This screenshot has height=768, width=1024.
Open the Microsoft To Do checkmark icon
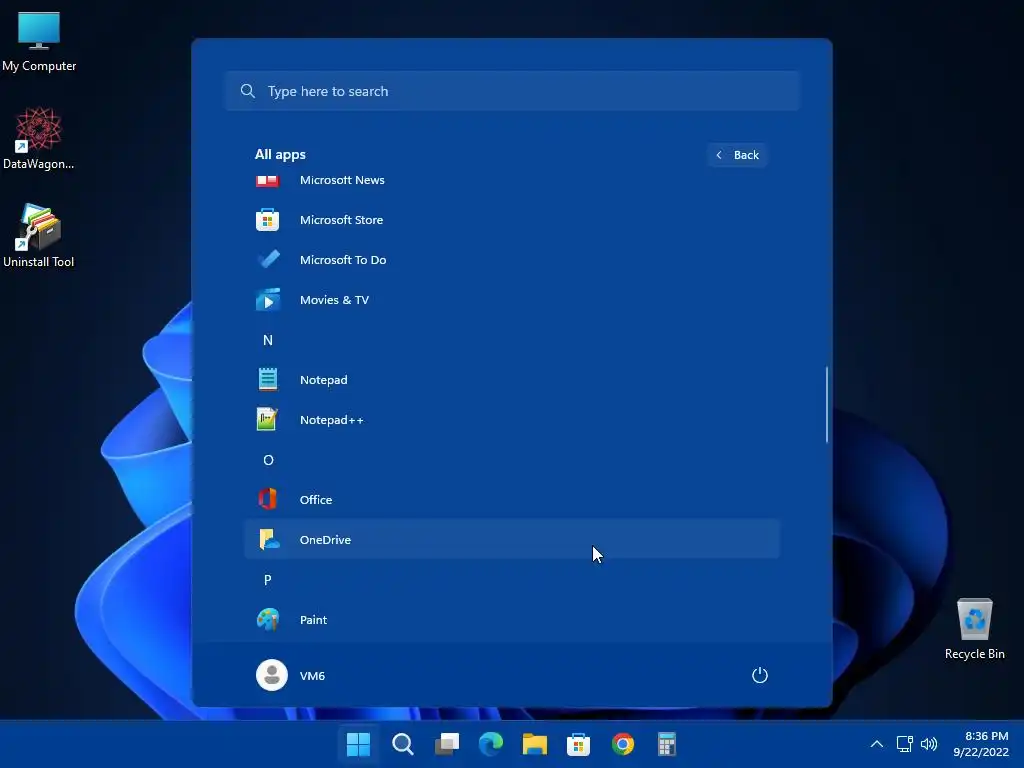point(268,260)
